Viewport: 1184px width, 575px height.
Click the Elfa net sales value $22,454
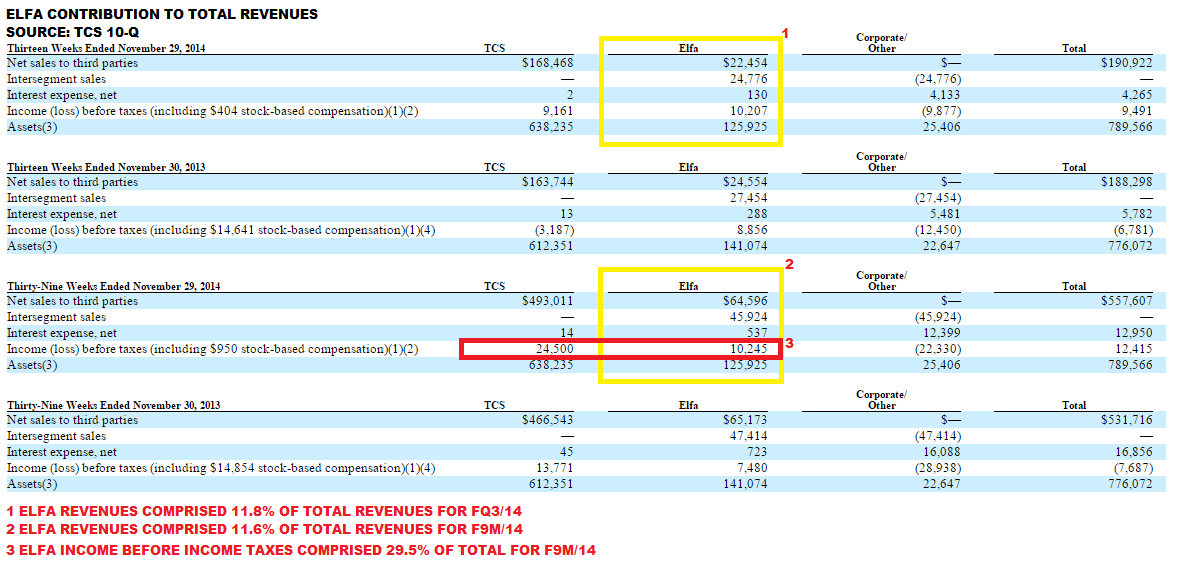coord(745,63)
